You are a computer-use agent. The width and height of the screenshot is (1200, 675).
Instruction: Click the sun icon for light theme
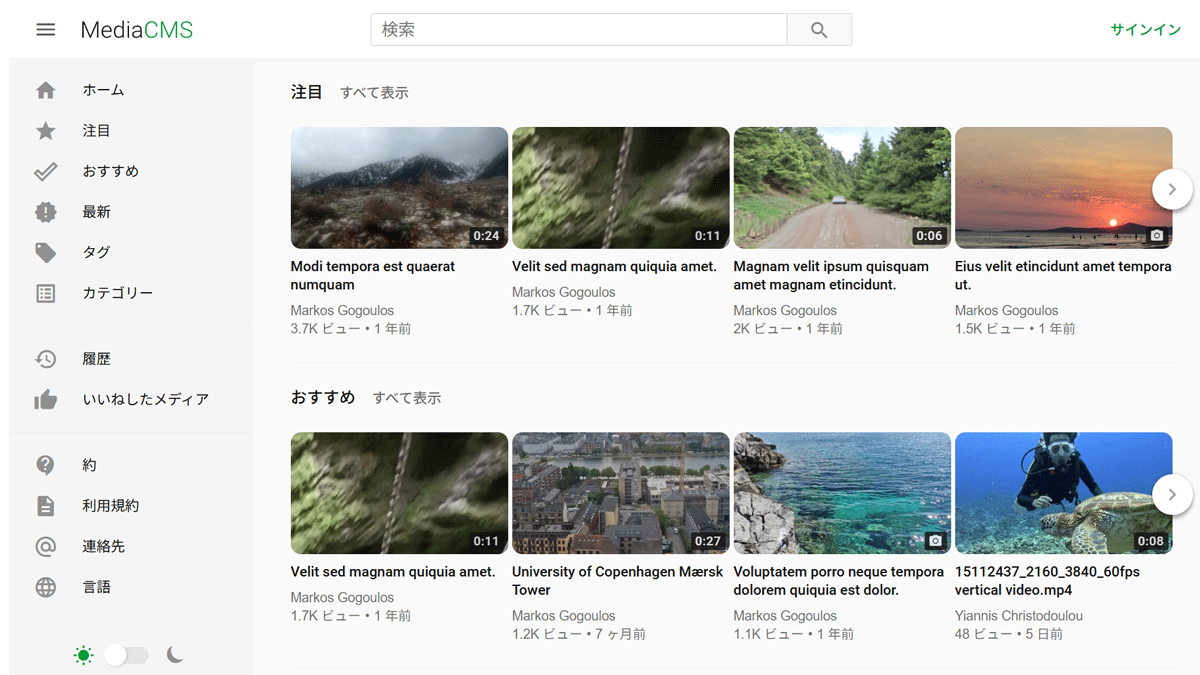click(x=83, y=655)
